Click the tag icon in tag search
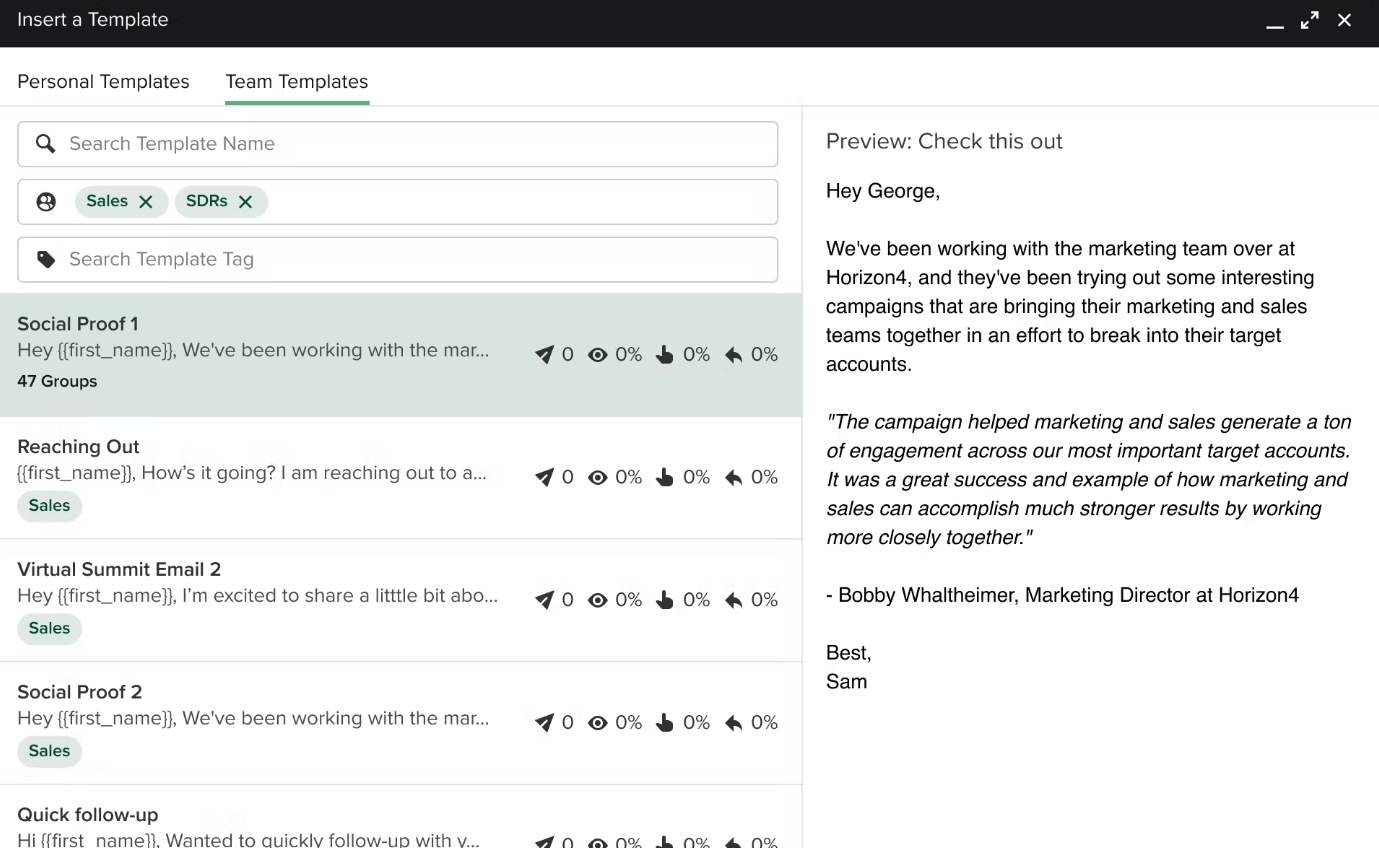The width and height of the screenshot is (1379, 848). click(46, 260)
